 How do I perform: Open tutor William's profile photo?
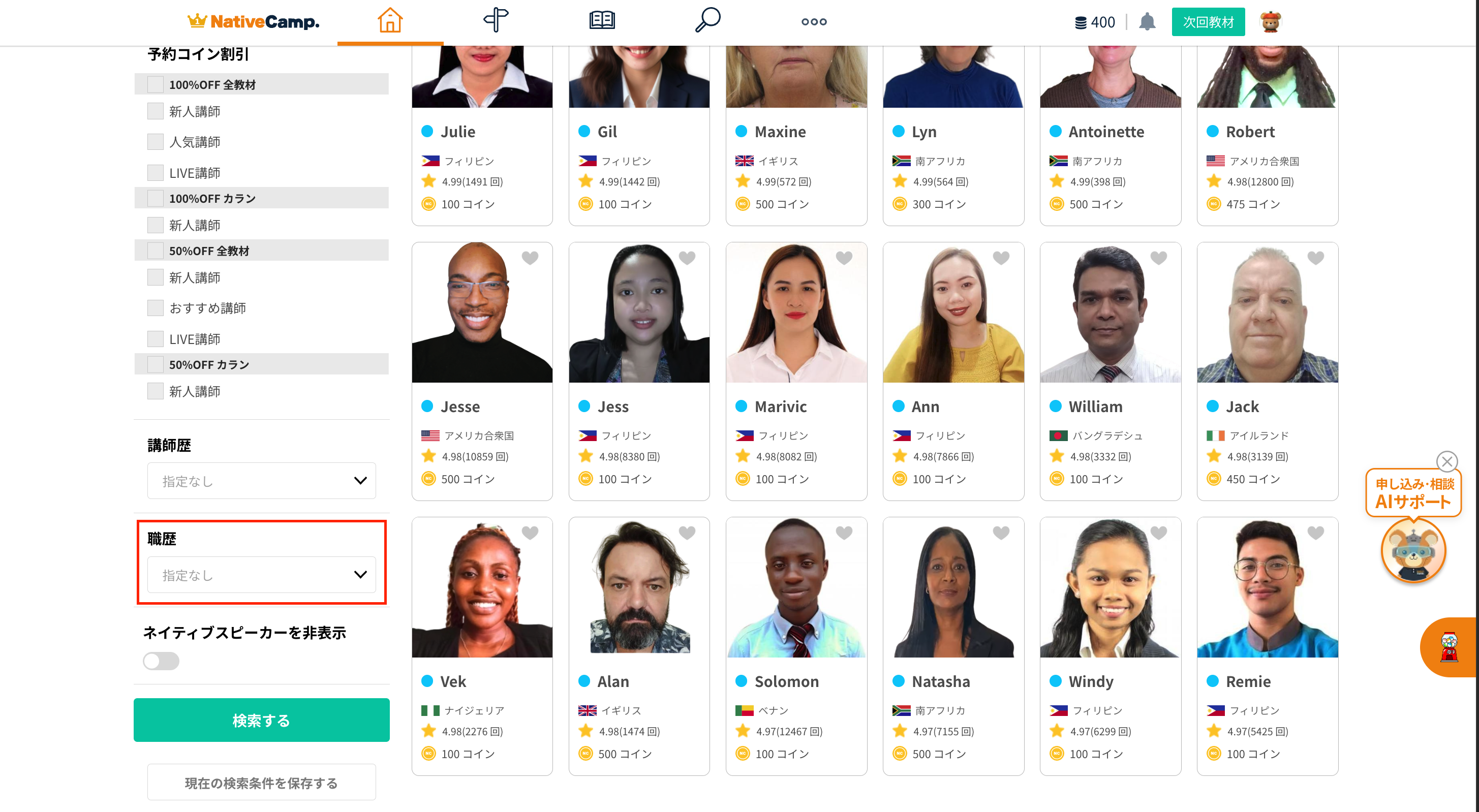tap(1110, 313)
